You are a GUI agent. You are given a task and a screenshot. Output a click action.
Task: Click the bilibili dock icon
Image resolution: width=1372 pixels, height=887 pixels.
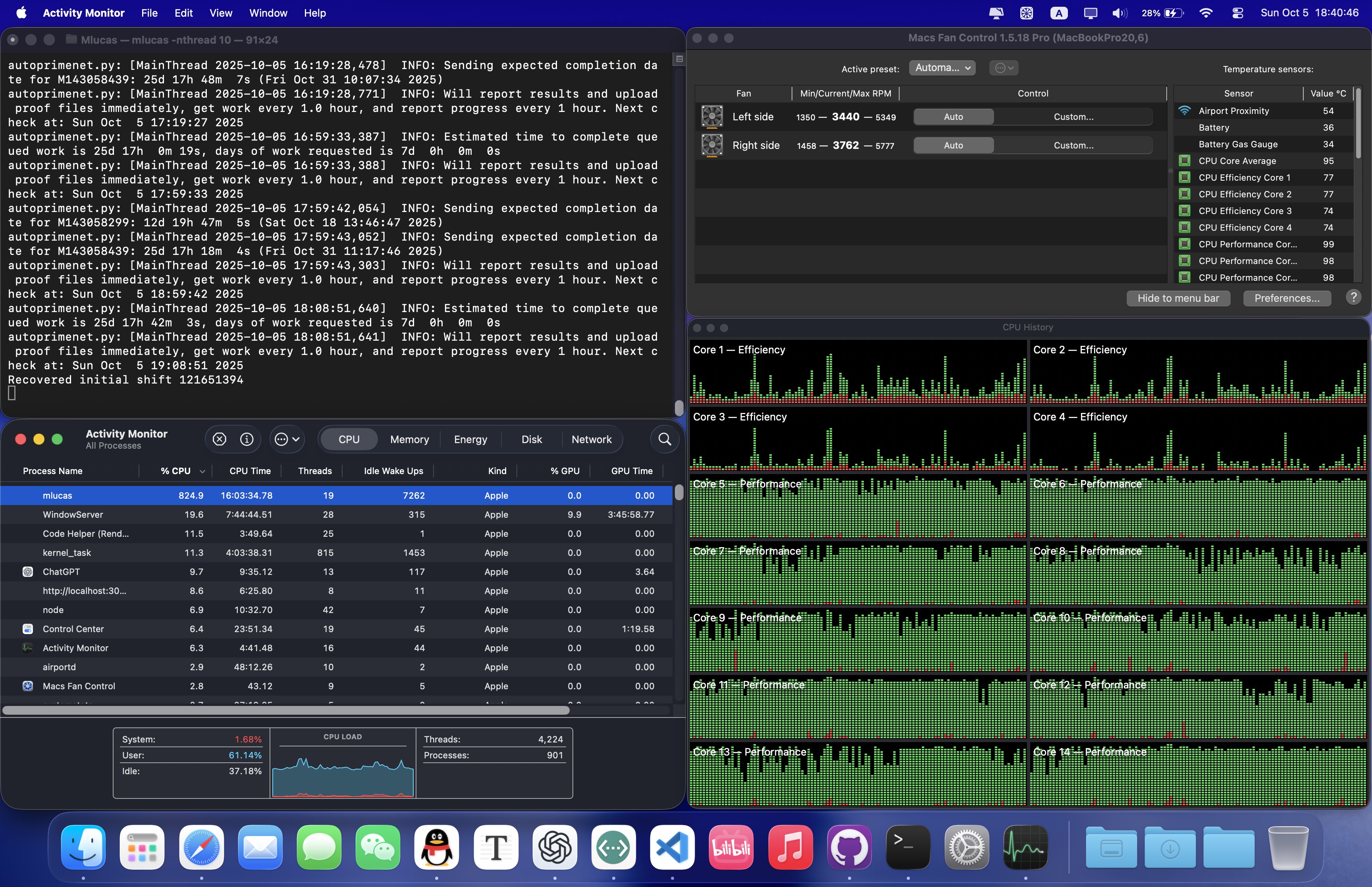(x=730, y=847)
